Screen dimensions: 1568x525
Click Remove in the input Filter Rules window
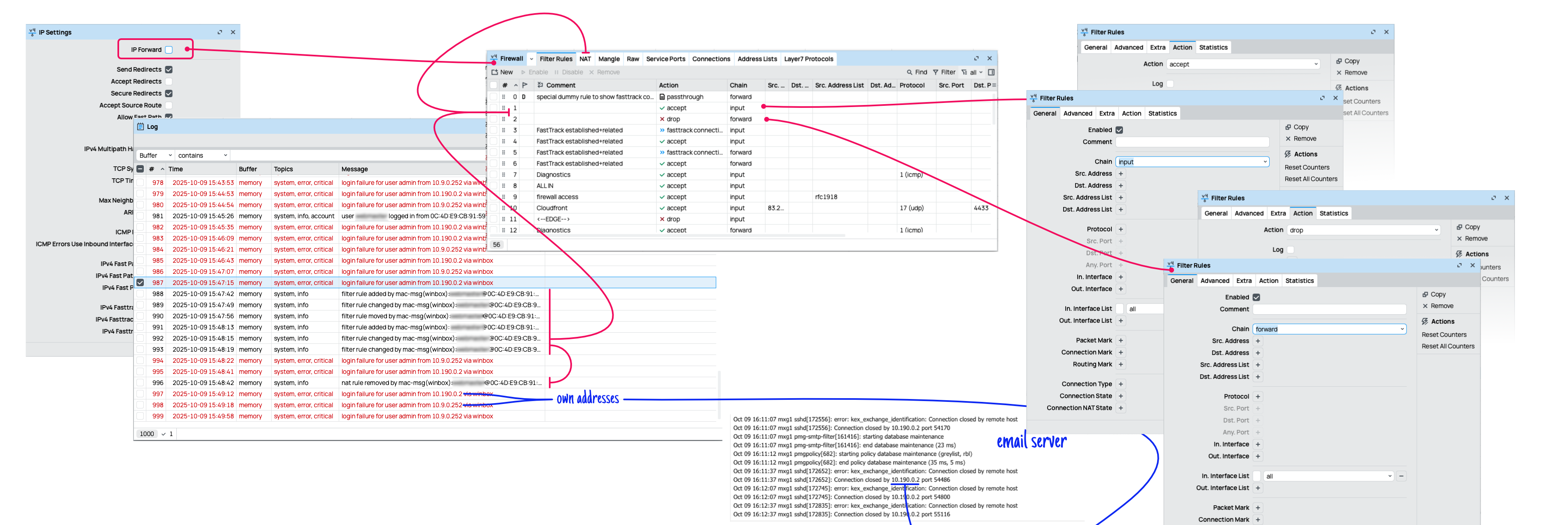tap(1304, 139)
